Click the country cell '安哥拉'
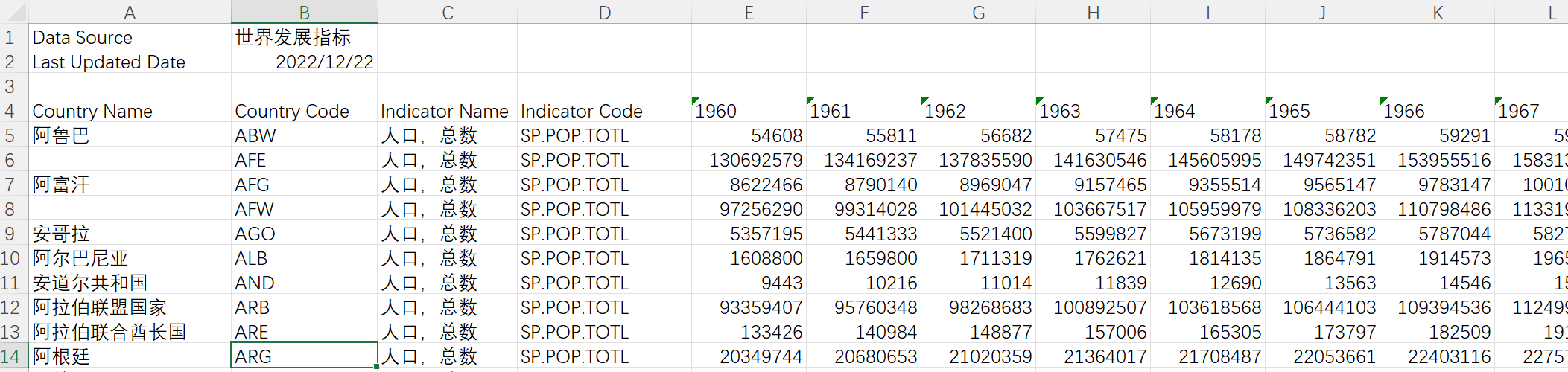The image size is (1568, 372). pyautogui.click(x=130, y=234)
